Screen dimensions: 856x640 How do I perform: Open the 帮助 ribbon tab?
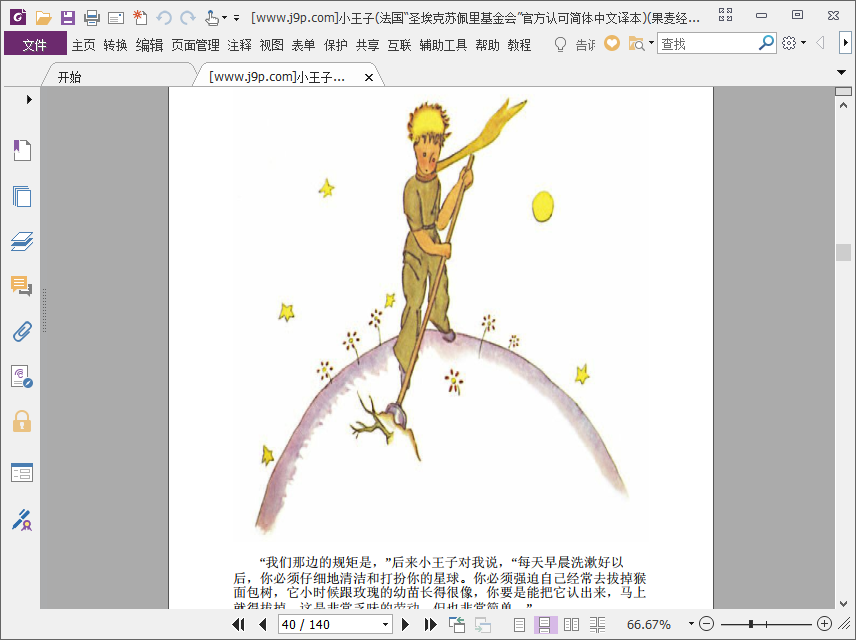click(x=487, y=45)
